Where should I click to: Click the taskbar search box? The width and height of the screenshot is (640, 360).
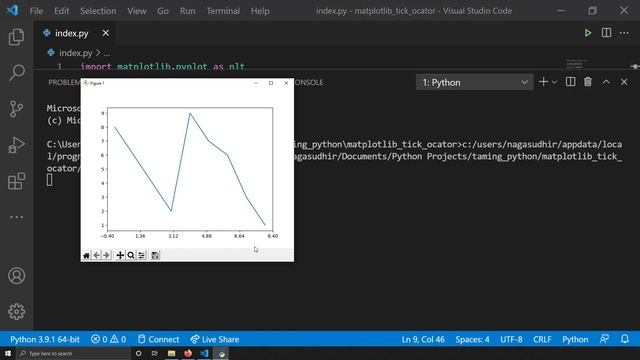pos(74,353)
